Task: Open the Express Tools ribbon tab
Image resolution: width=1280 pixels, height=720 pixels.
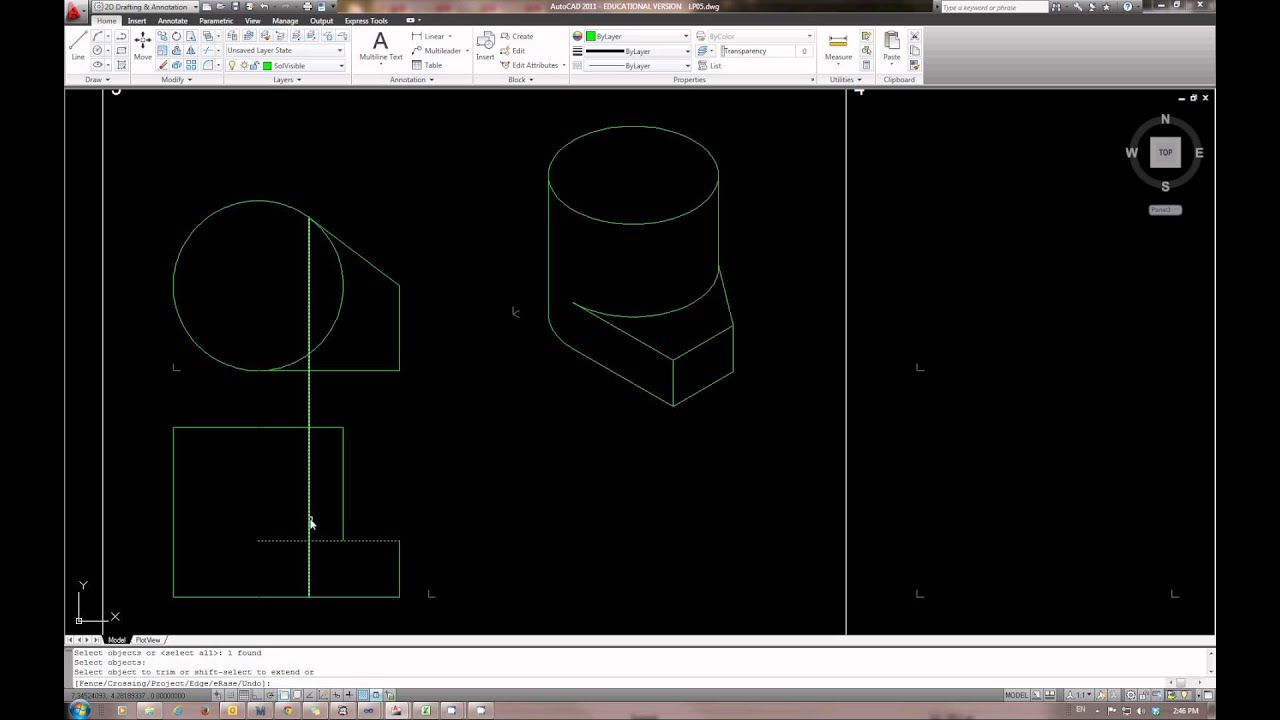Action: click(366, 21)
